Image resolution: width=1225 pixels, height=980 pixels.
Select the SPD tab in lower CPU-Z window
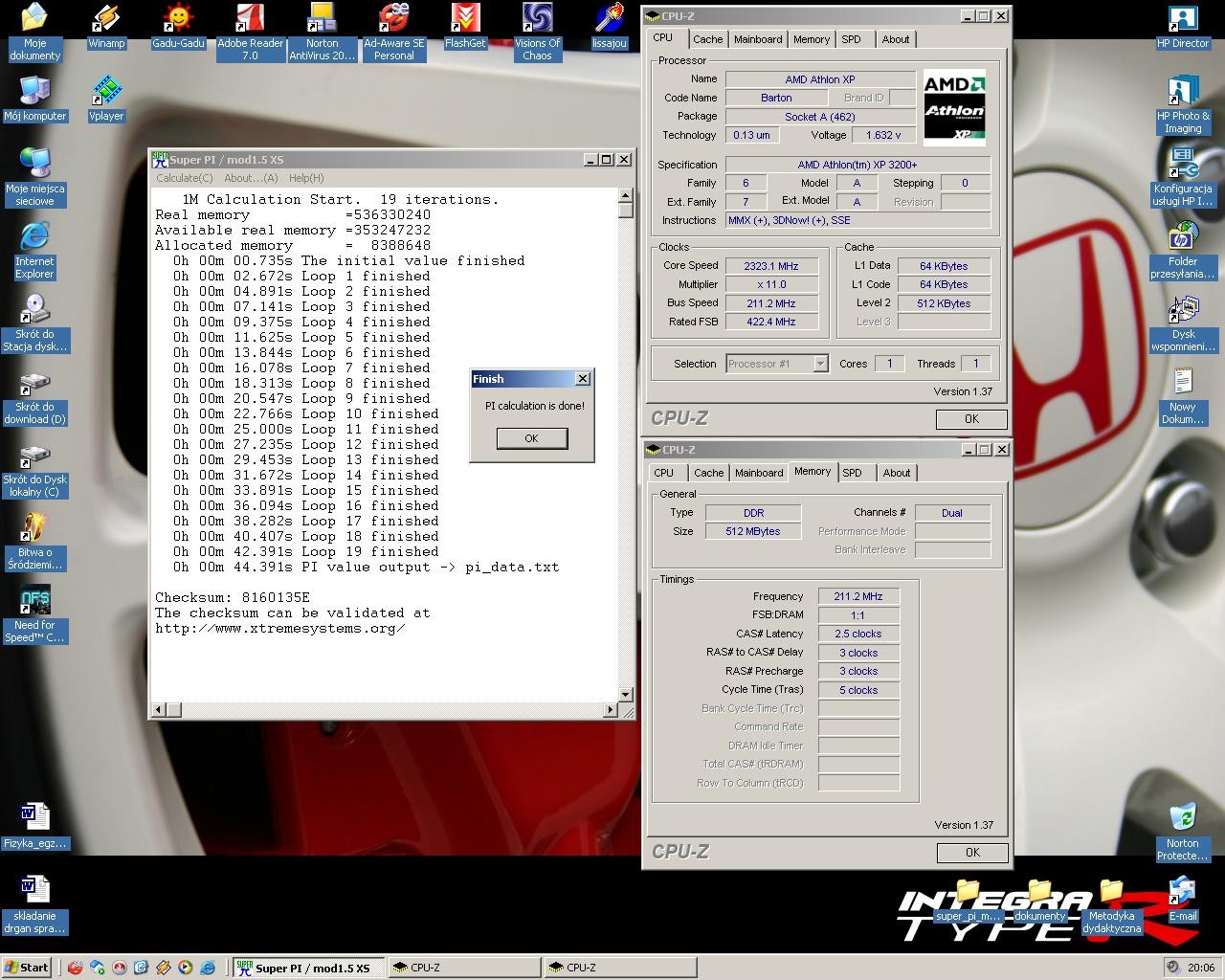pyautogui.click(x=852, y=473)
